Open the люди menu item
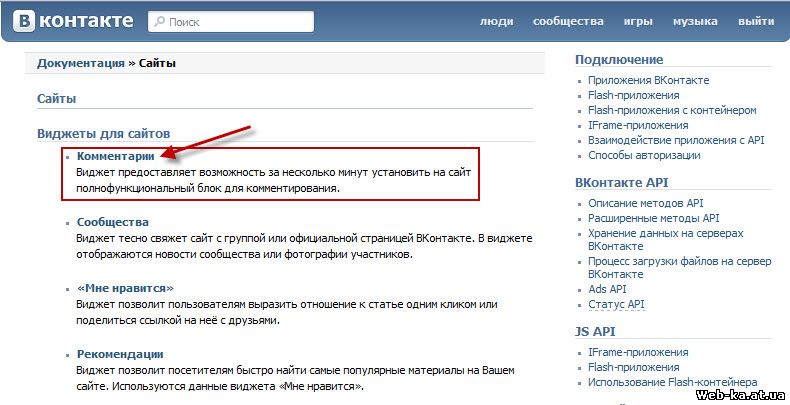 496,21
